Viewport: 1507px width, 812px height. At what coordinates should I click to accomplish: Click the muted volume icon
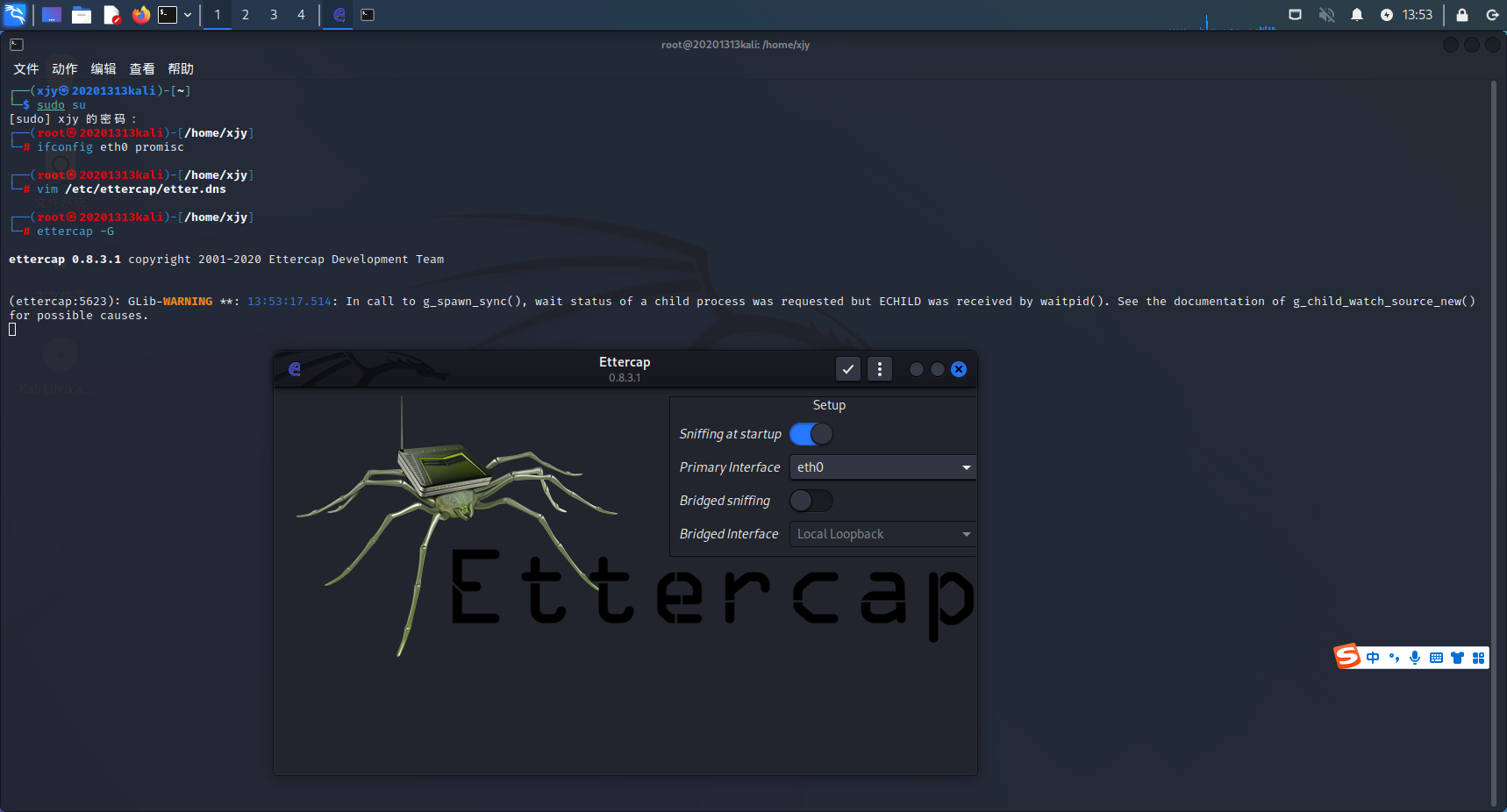[1326, 15]
